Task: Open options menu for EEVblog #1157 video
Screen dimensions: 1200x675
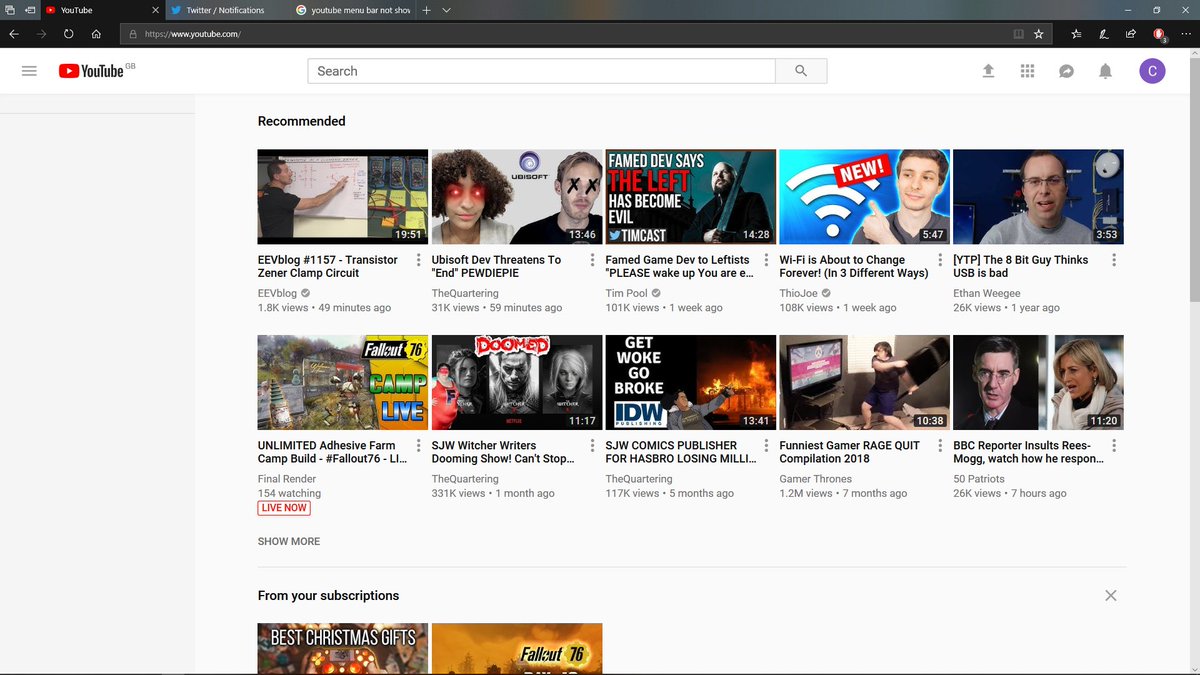Action: click(419, 260)
